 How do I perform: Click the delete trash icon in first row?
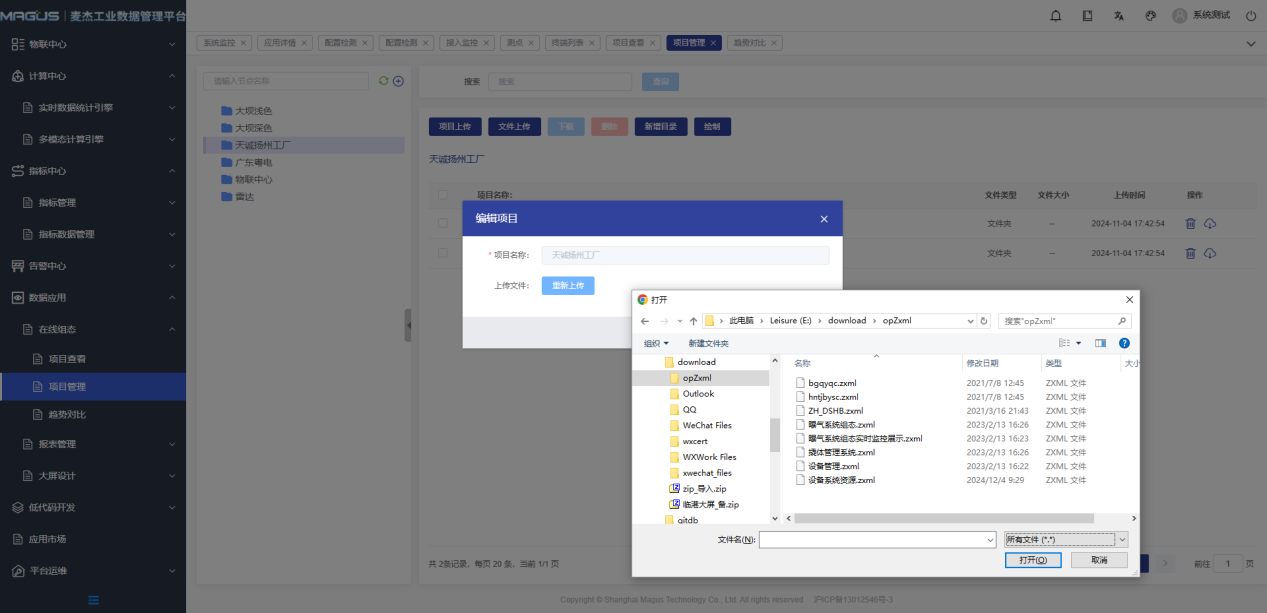1190,225
